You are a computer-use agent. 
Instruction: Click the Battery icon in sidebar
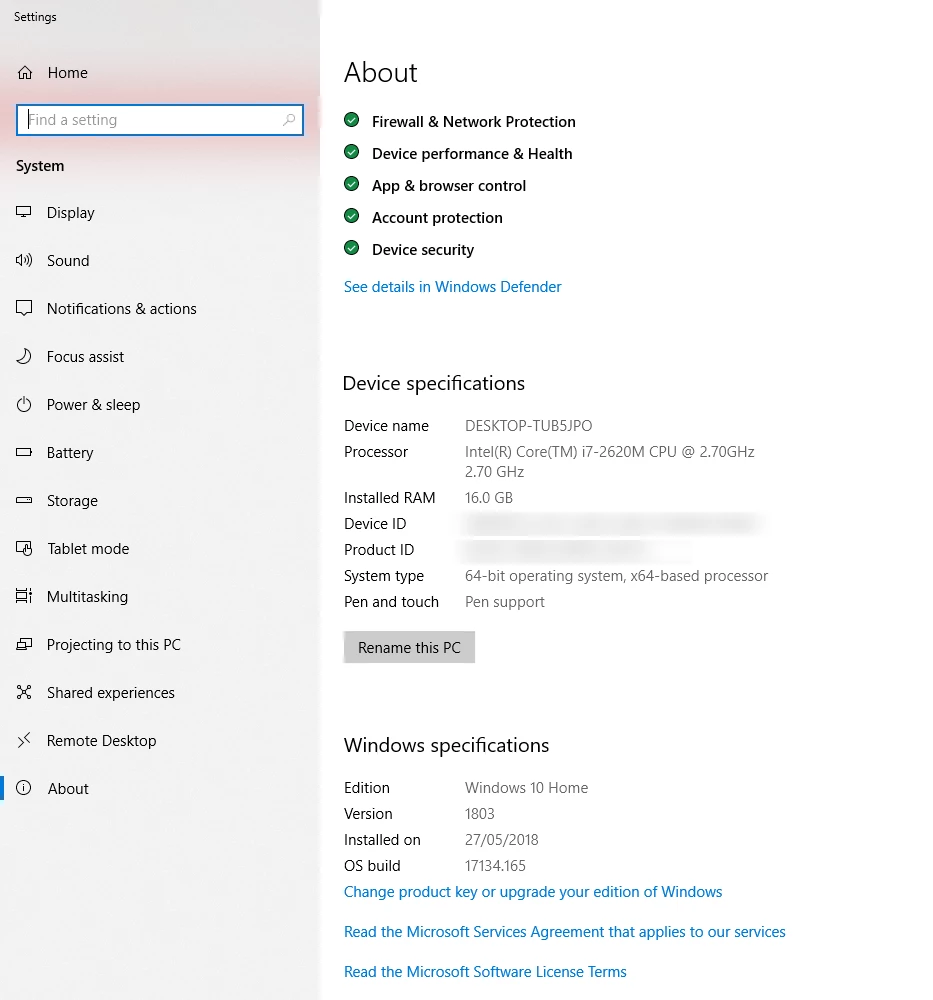pos(24,452)
